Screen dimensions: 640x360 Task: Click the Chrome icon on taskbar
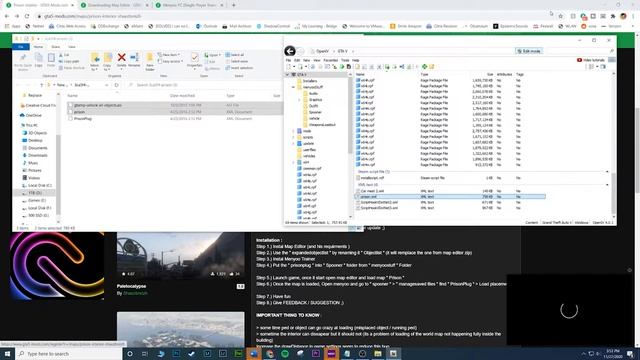pos(269,353)
